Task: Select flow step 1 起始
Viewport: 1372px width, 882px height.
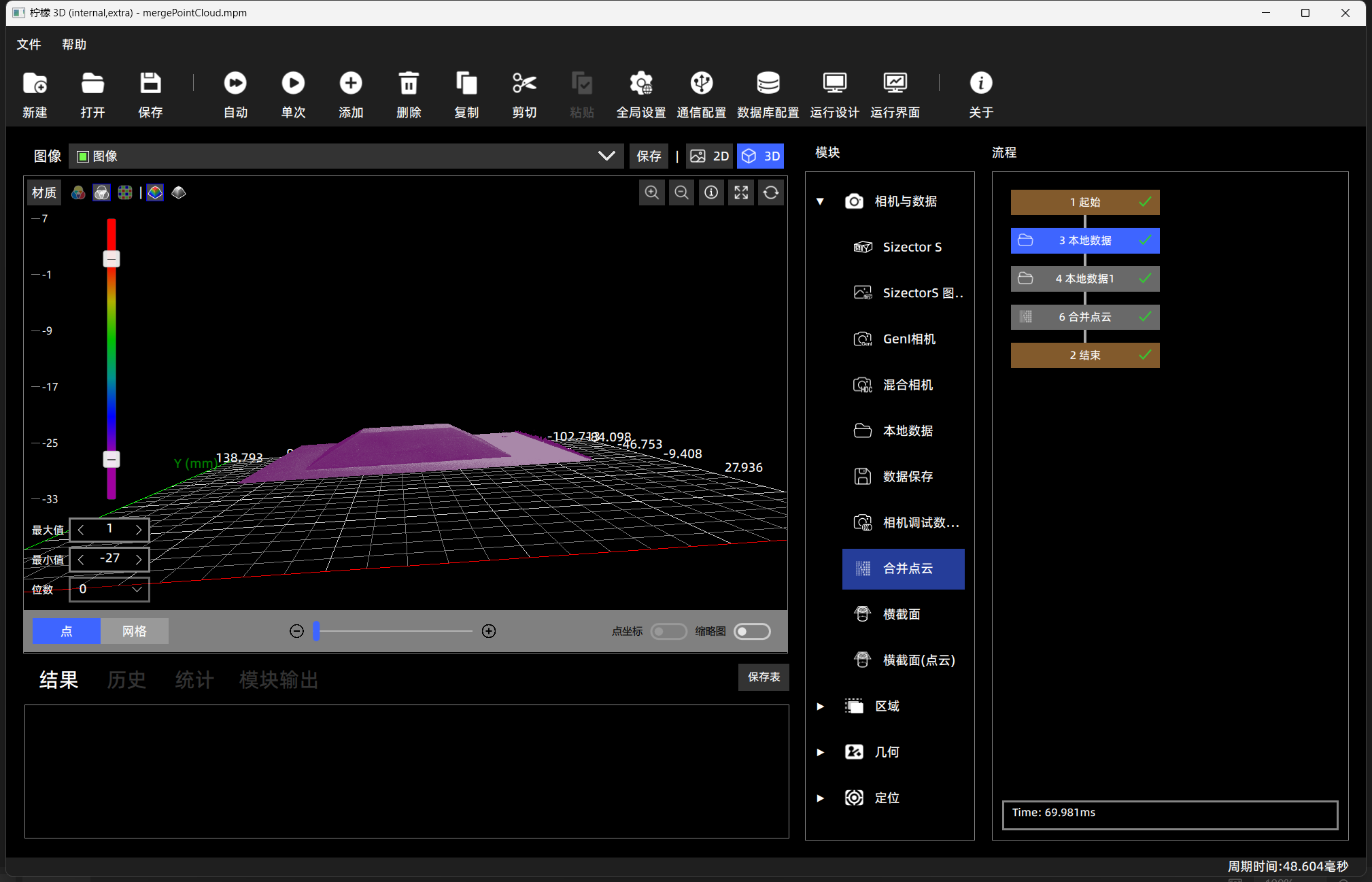Action: point(1085,202)
